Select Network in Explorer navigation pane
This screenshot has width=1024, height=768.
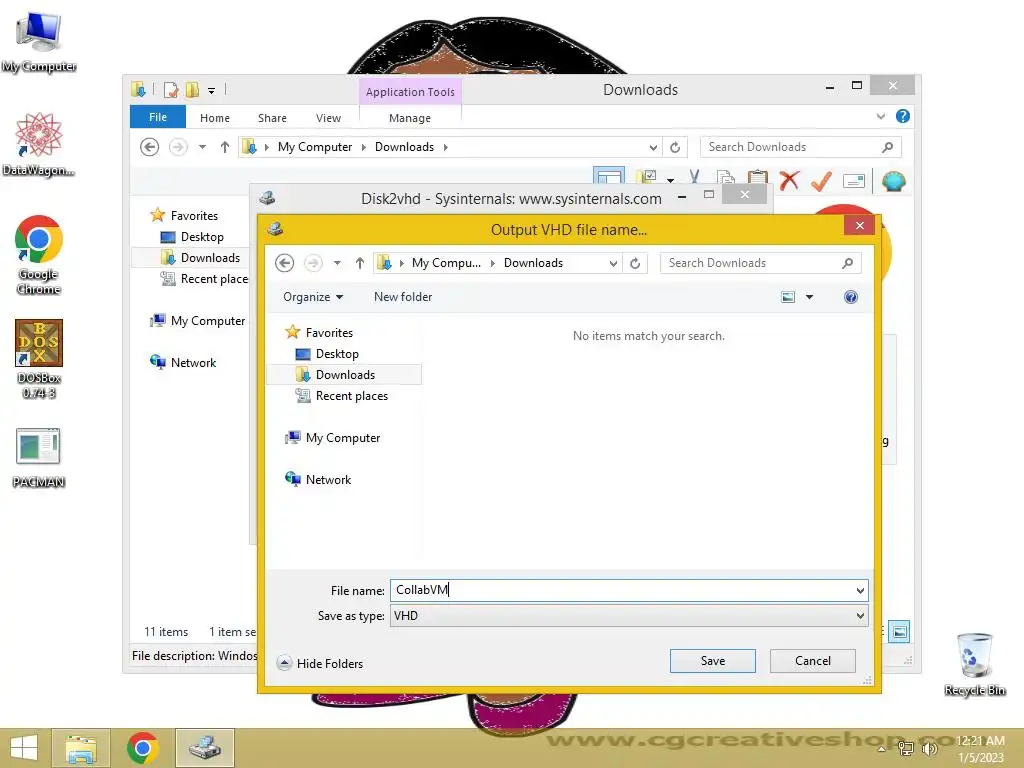coord(193,362)
